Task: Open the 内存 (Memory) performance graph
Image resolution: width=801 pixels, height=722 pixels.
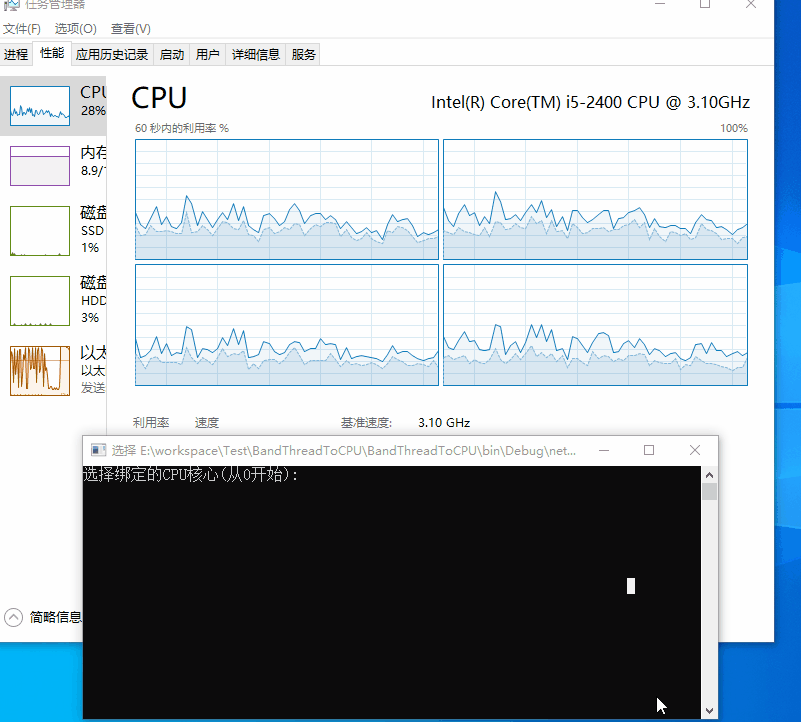Action: [40, 165]
